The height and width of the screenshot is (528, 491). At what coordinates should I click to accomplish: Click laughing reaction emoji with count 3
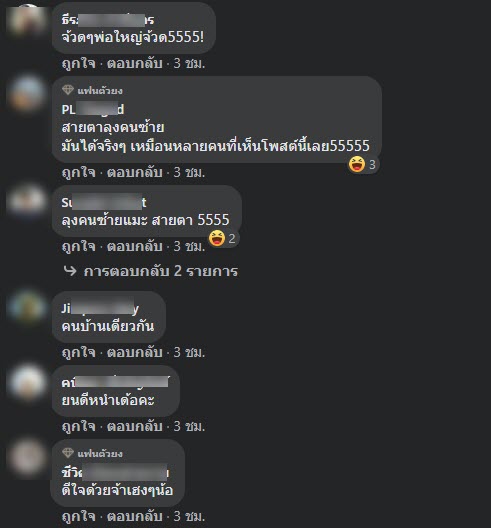coord(357,164)
